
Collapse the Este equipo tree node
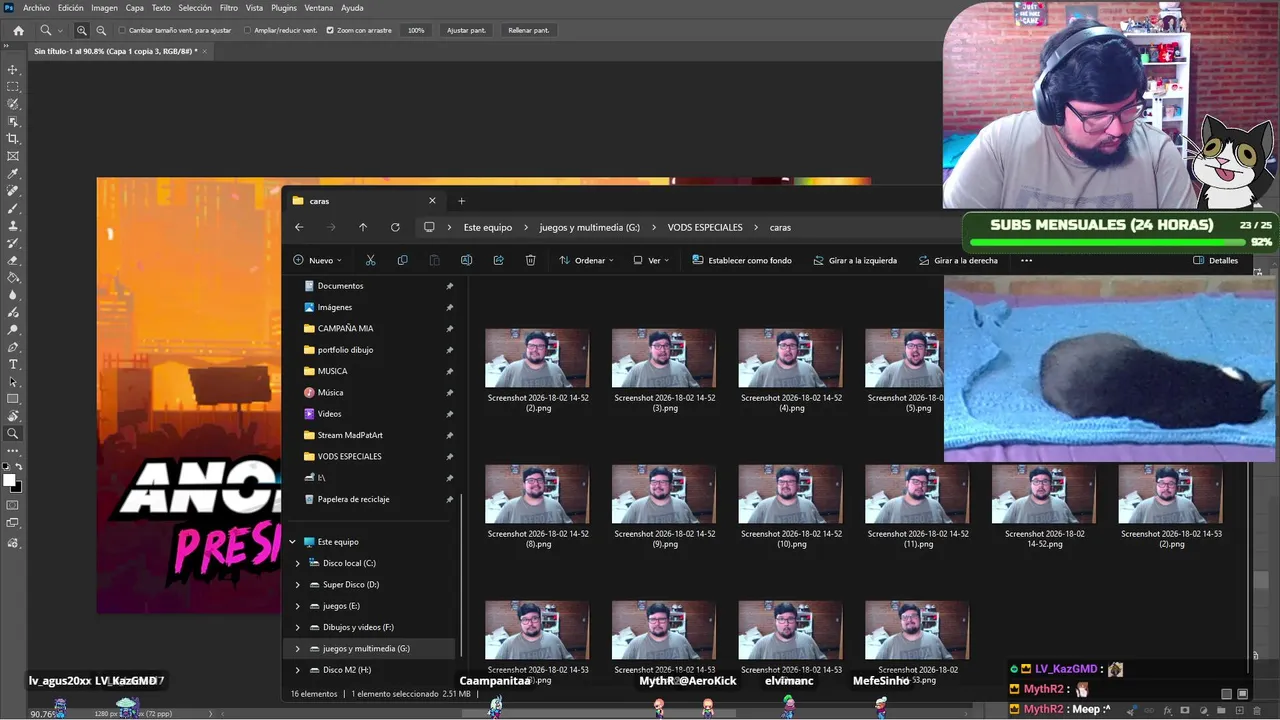tap(292, 542)
